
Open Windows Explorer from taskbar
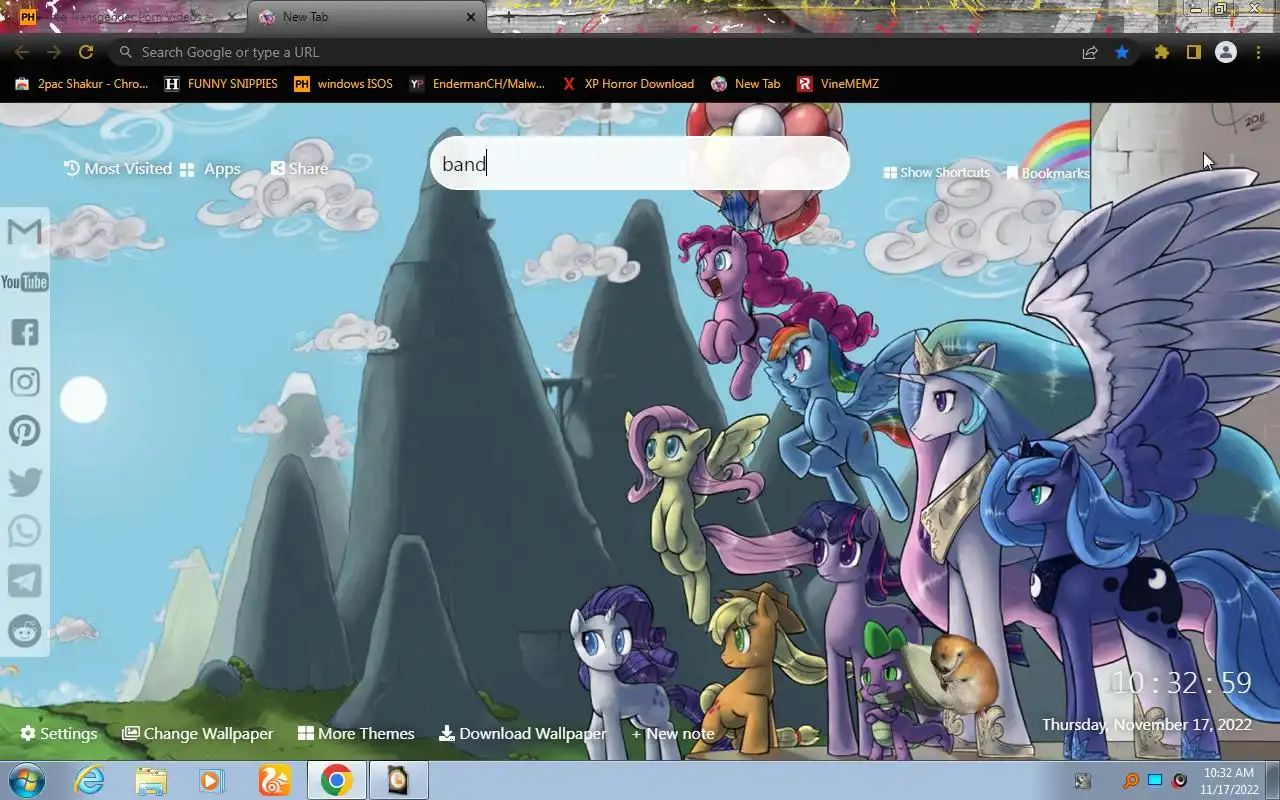[151, 780]
